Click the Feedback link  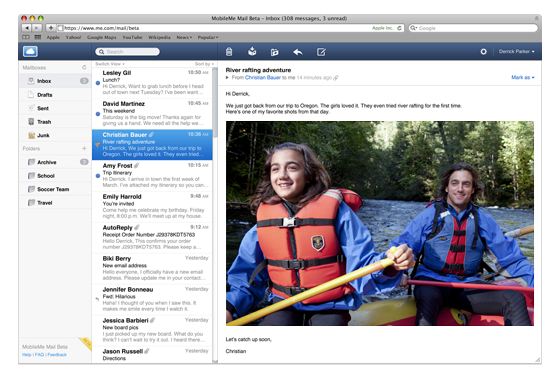pyautogui.click(x=57, y=355)
